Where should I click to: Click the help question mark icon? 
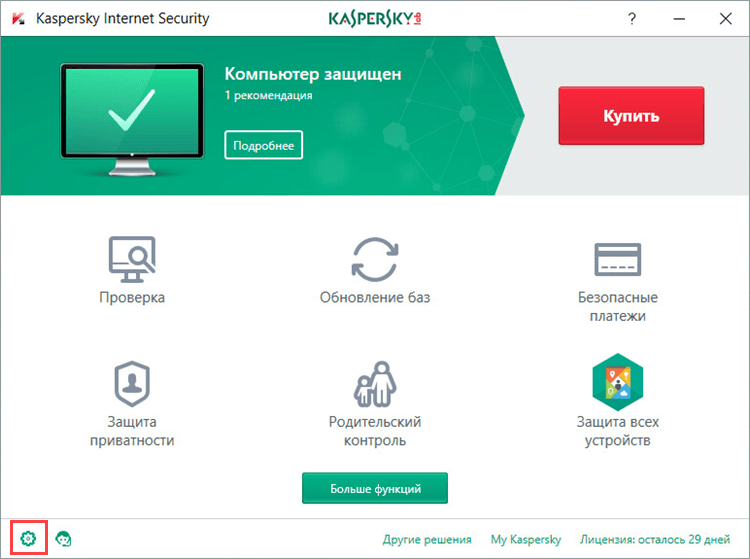point(632,19)
